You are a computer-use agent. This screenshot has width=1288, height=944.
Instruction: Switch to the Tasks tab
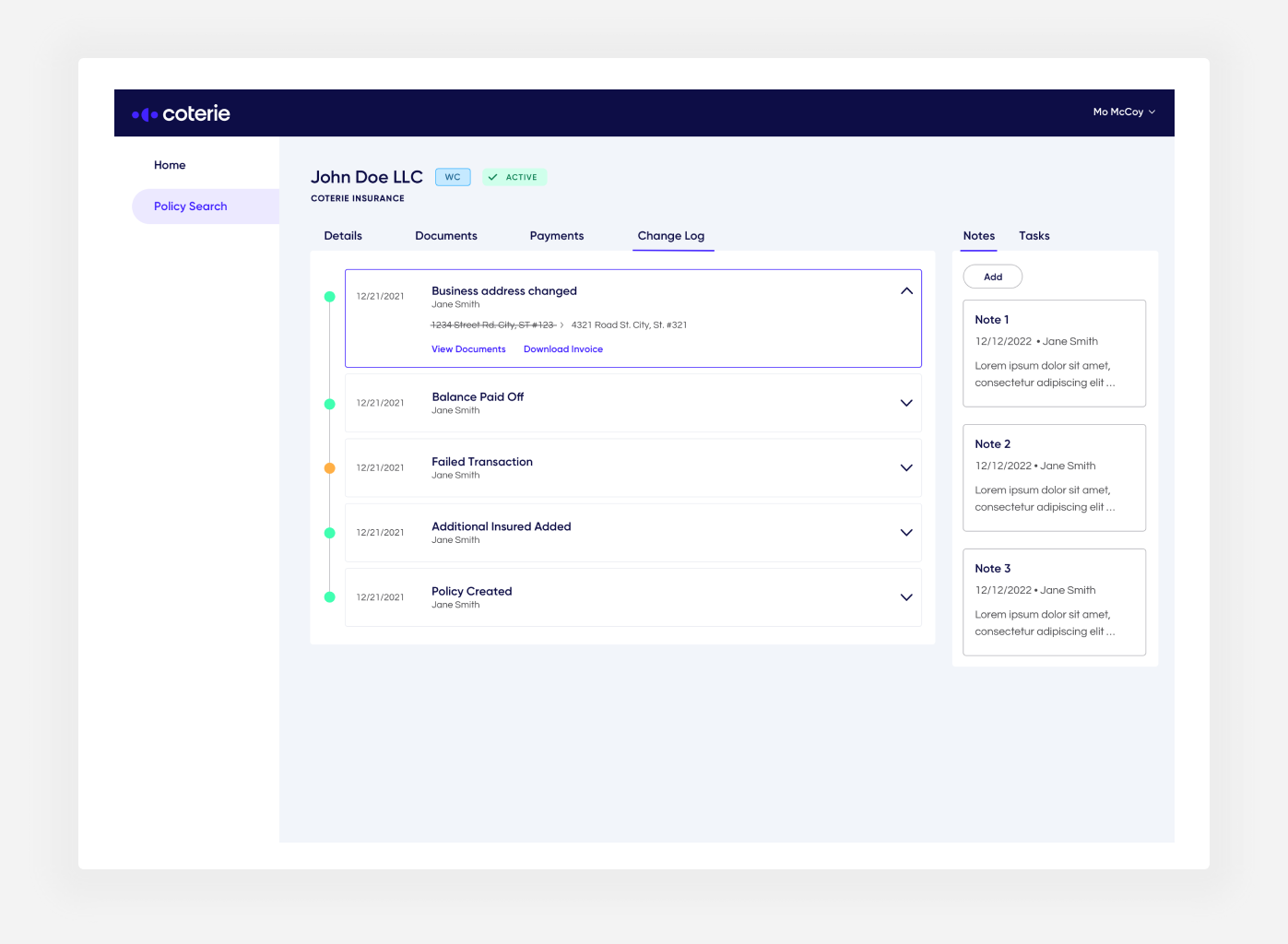point(1034,236)
